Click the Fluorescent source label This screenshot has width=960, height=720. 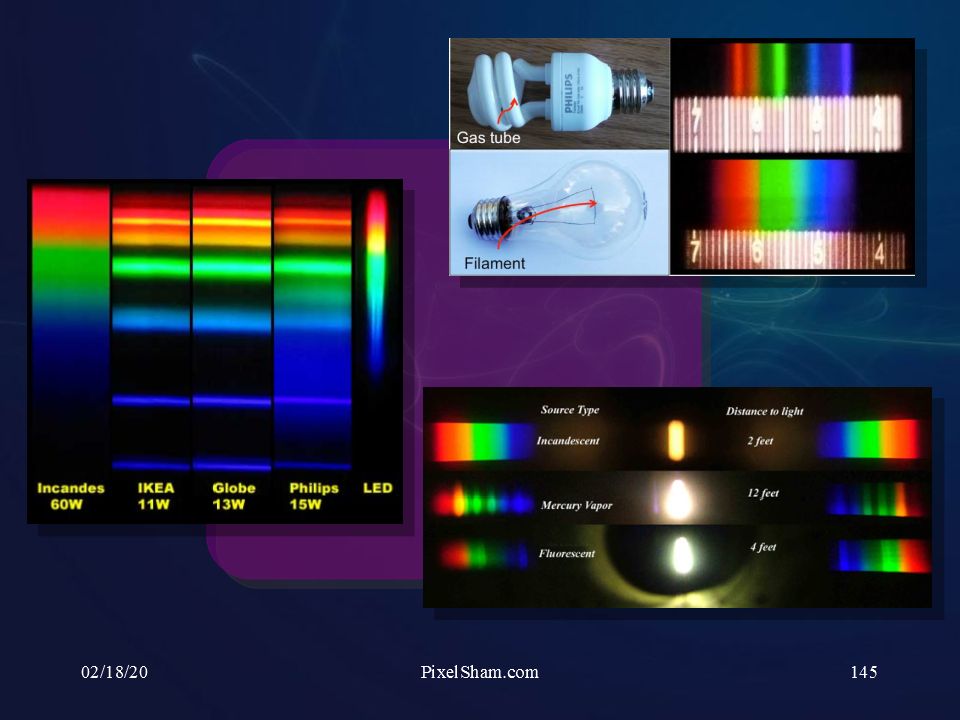pos(566,553)
